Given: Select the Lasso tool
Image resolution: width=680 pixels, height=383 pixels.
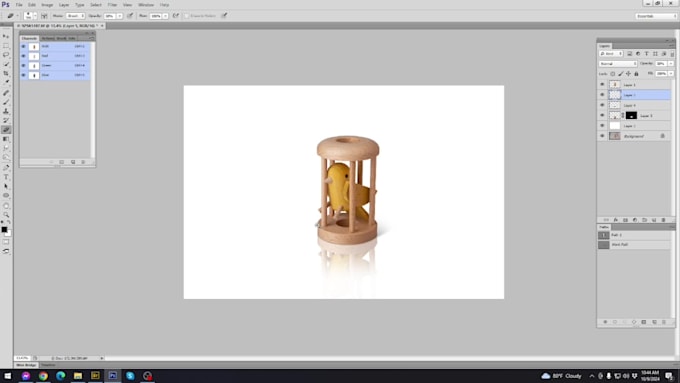Looking at the screenshot, I should pos(6,55).
